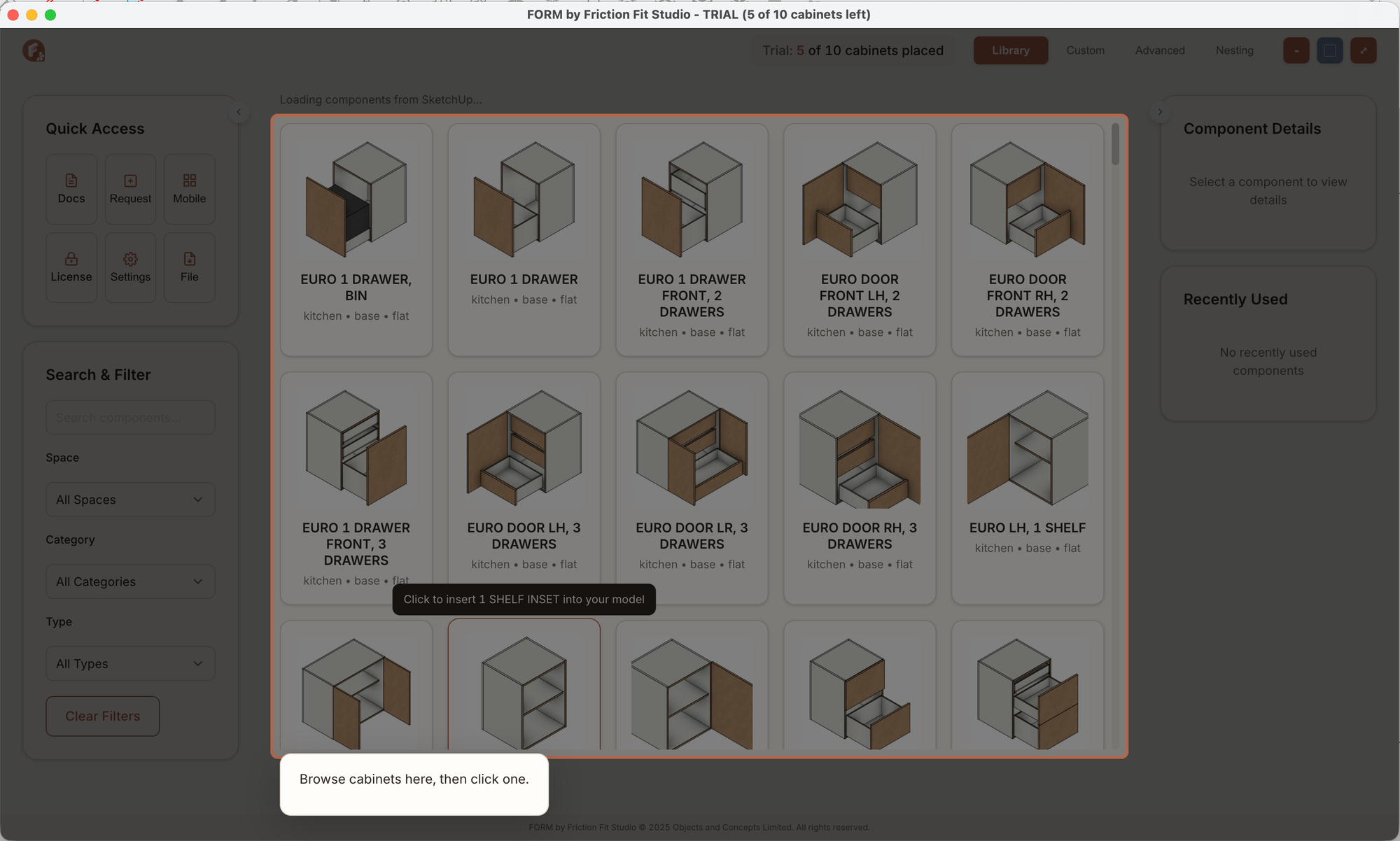Expand the All Types dropdown

click(130, 663)
